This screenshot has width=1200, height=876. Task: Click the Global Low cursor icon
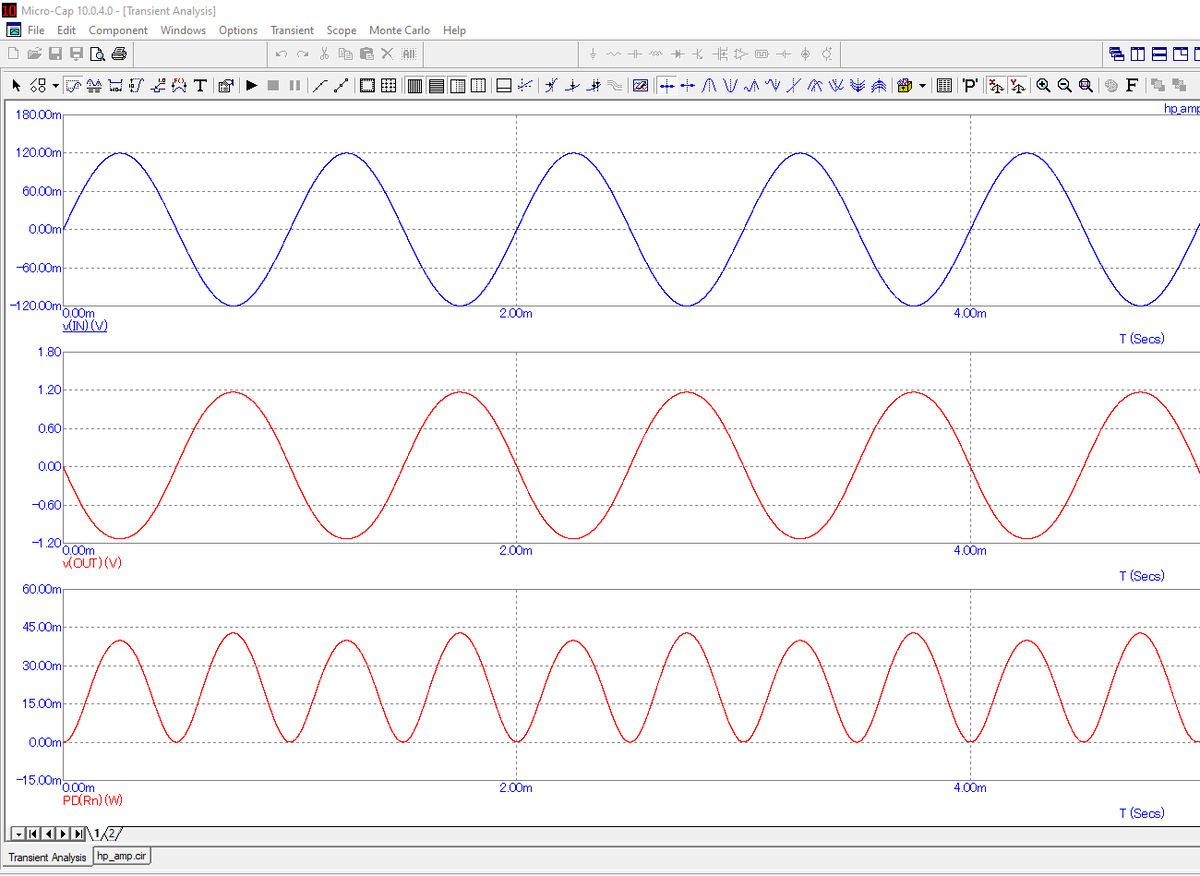pyautogui.click(x=836, y=86)
